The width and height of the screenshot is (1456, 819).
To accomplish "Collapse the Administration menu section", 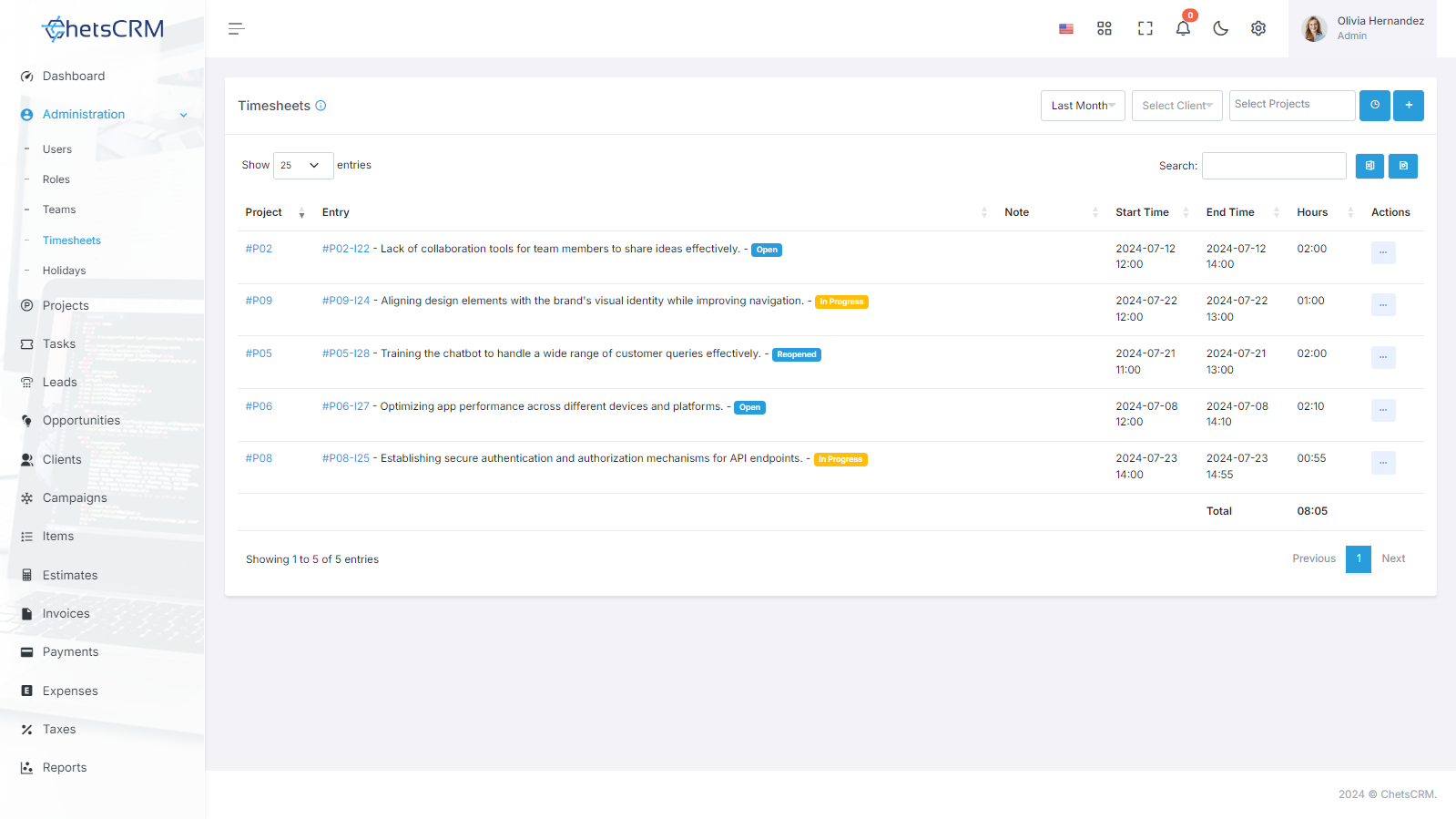I will pyautogui.click(x=103, y=115).
